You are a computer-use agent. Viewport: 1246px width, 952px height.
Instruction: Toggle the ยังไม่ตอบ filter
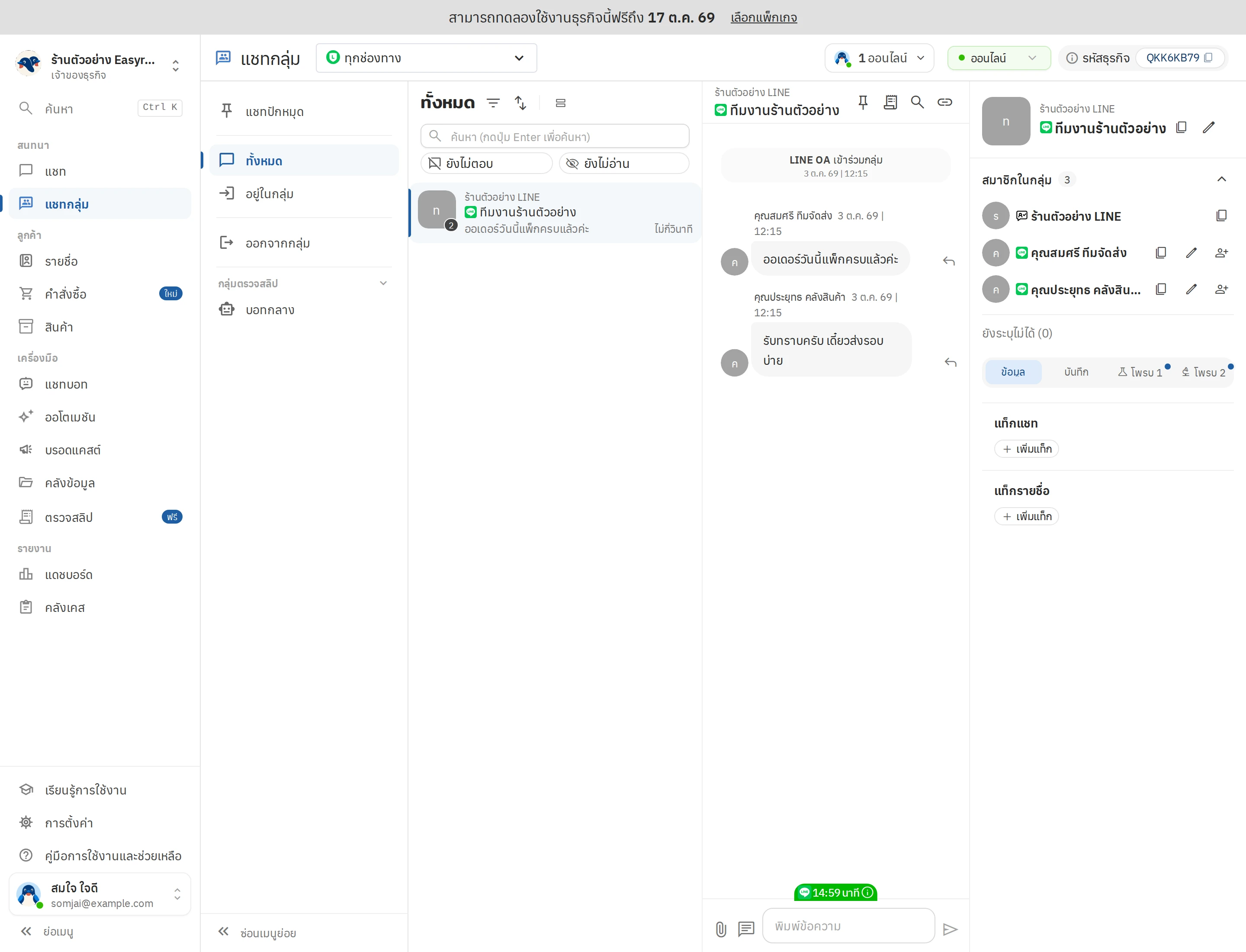coord(486,163)
